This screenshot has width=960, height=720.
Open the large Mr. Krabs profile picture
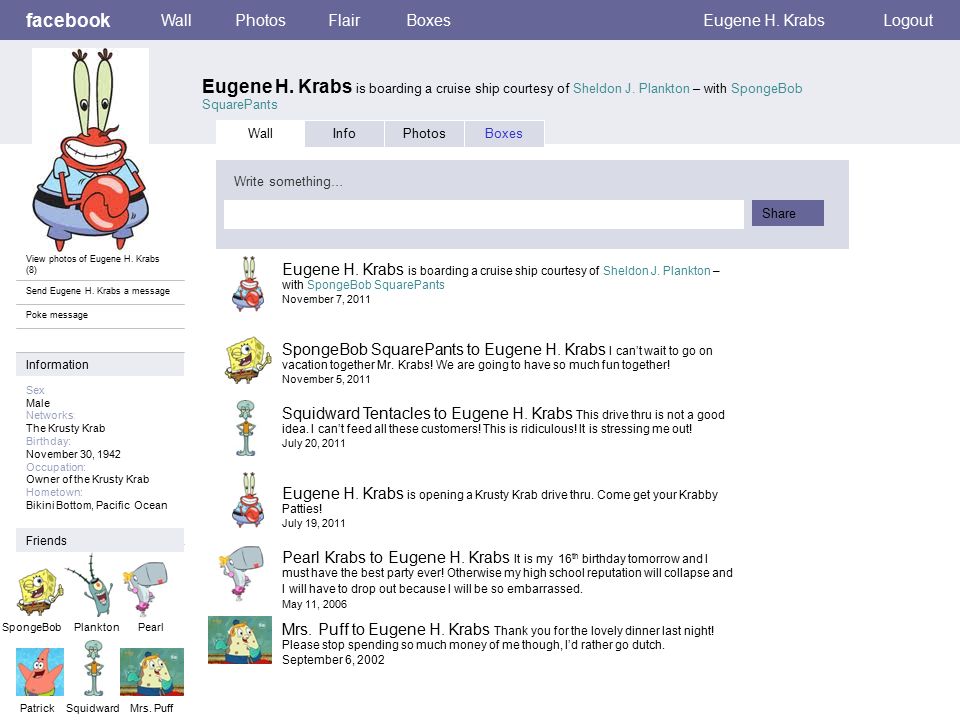pos(91,149)
